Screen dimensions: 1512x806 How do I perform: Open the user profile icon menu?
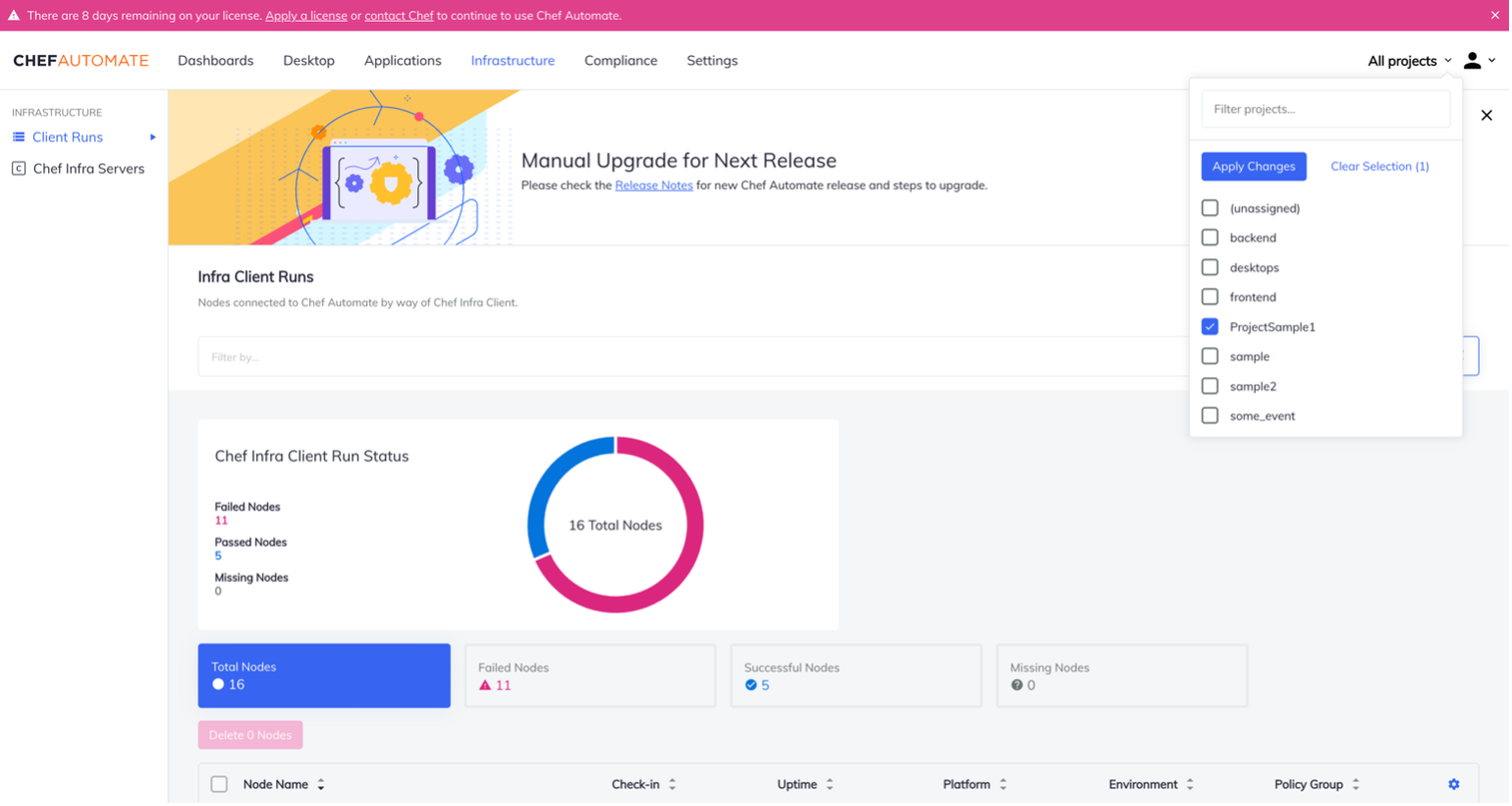click(1472, 60)
